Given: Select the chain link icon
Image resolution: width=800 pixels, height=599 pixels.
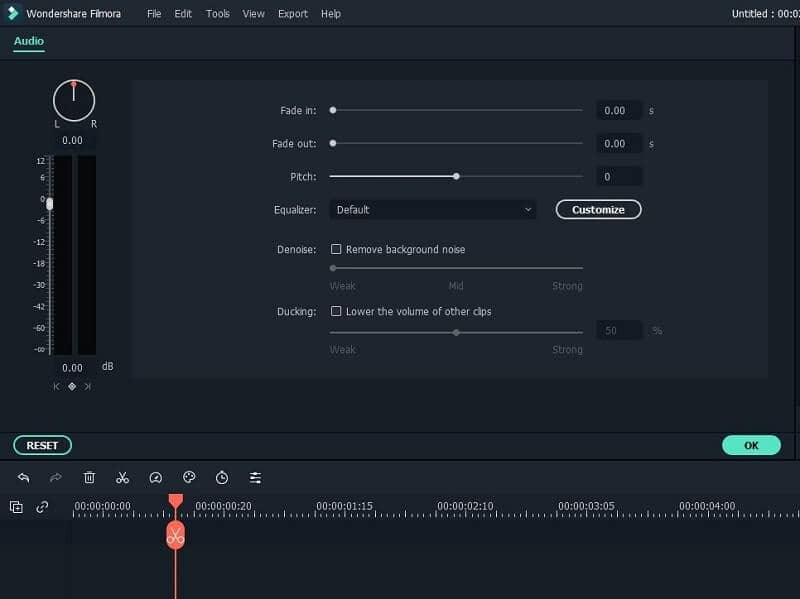Looking at the screenshot, I should point(41,507).
